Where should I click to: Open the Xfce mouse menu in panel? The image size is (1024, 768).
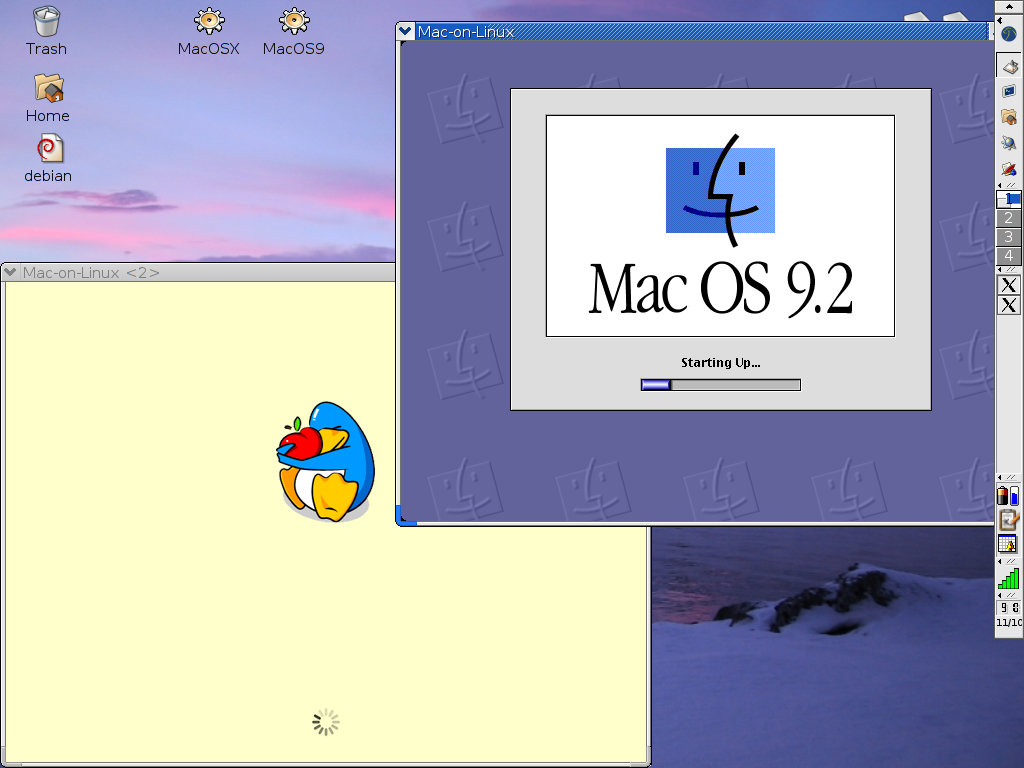[1009, 33]
